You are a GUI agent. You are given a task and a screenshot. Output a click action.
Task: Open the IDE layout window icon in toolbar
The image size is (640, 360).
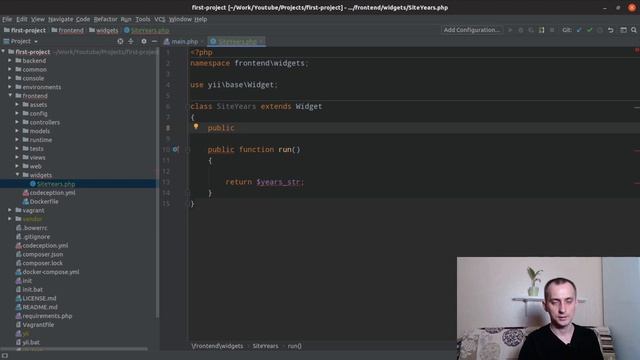click(623, 30)
